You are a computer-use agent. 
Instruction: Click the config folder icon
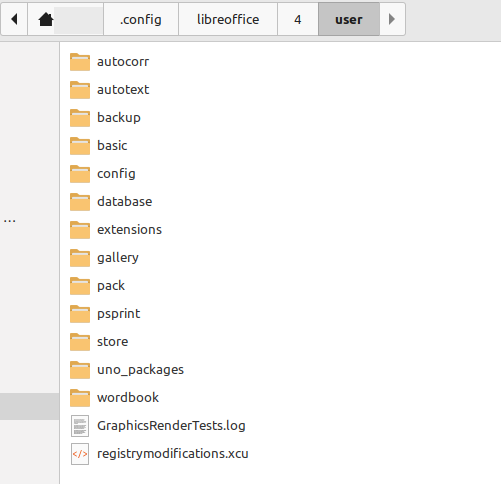pos(80,174)
